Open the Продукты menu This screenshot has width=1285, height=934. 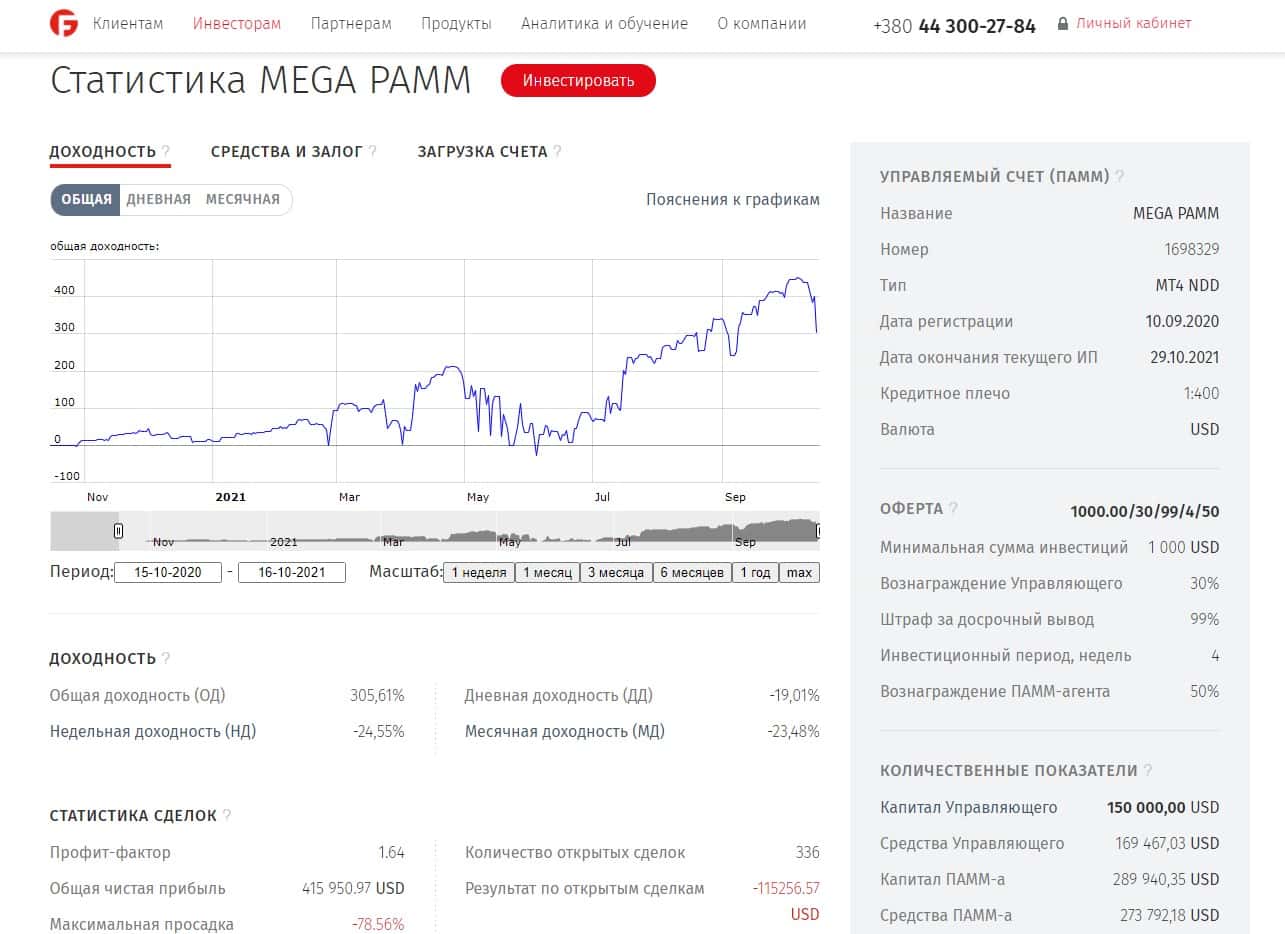(x=456, y=24)
